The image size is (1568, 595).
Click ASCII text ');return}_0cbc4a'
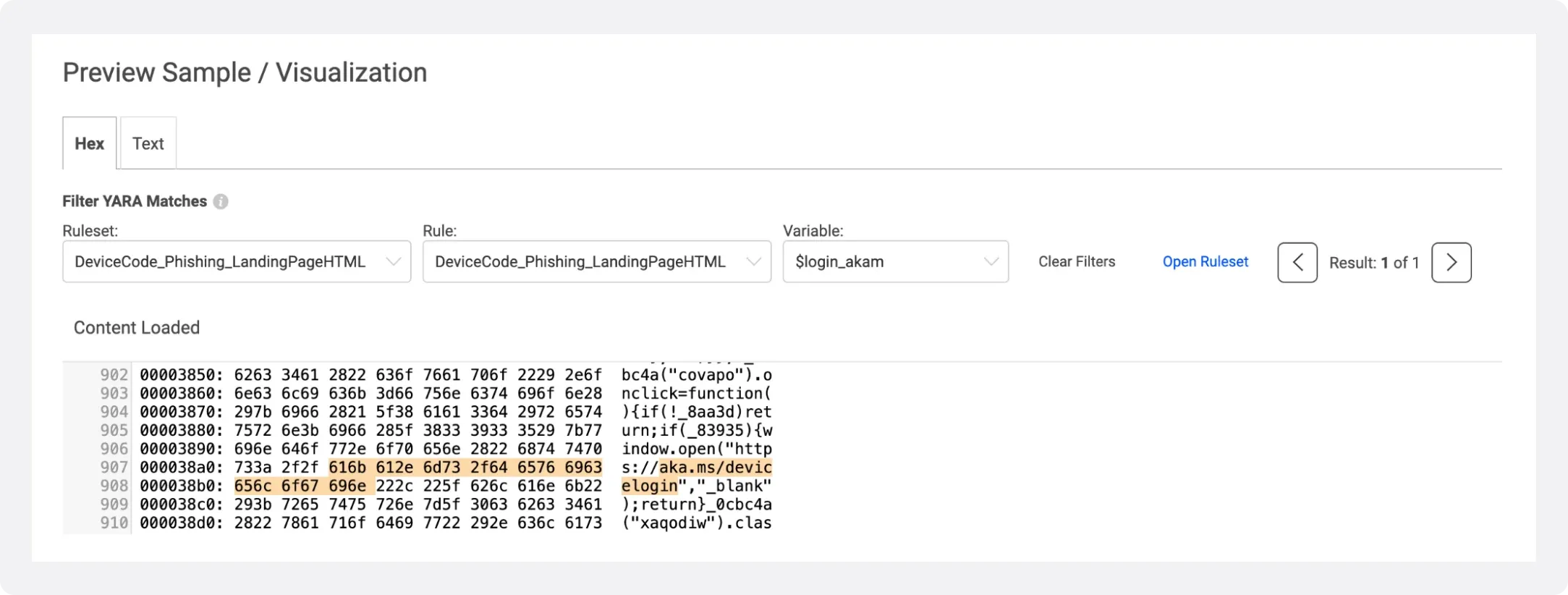click(697, 505)
